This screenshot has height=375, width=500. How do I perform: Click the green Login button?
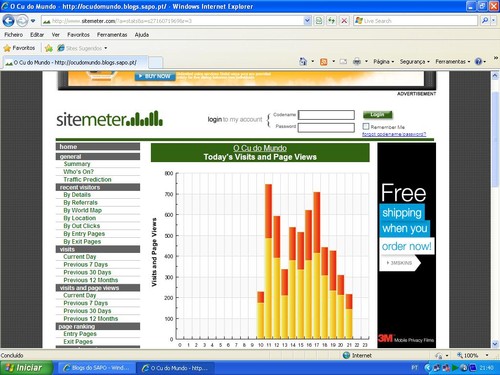coord(377,115)
